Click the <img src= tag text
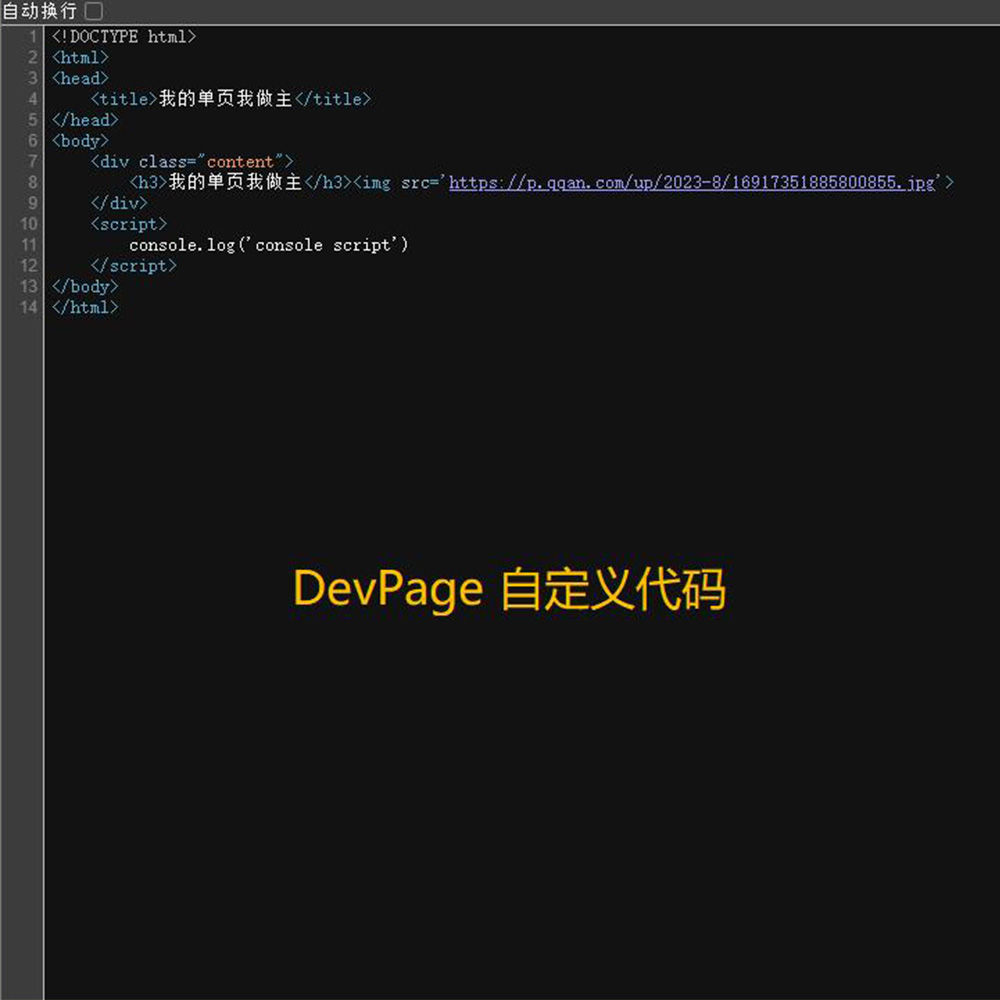 tap(396, 182)
